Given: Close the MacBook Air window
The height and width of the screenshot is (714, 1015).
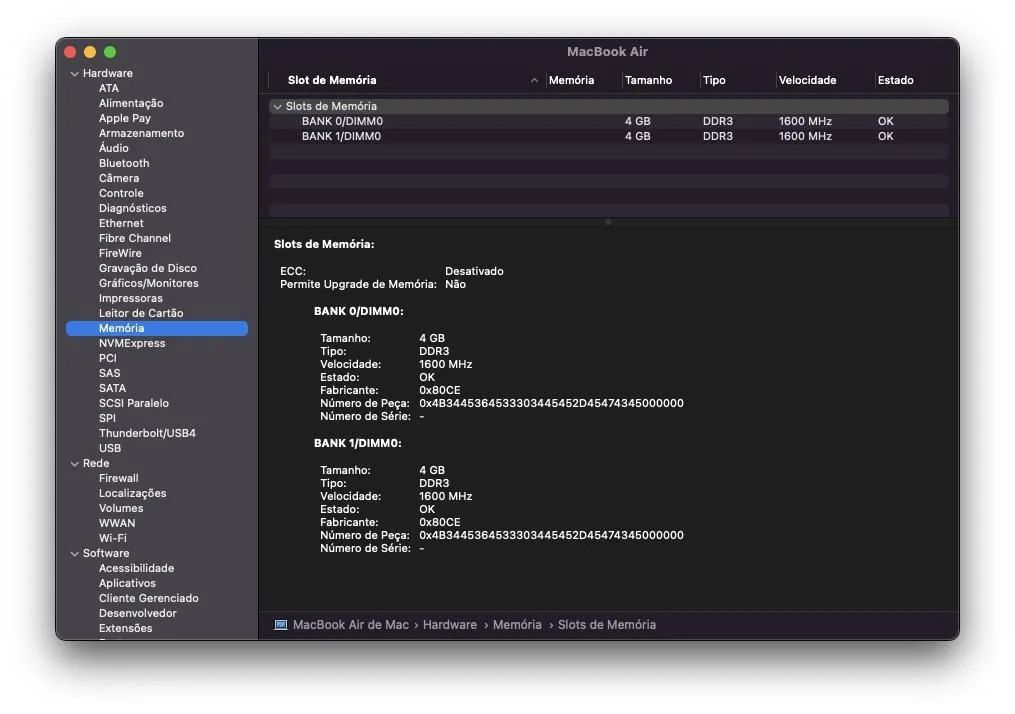Looking at the screenshot, I should [x=71, y=52].
